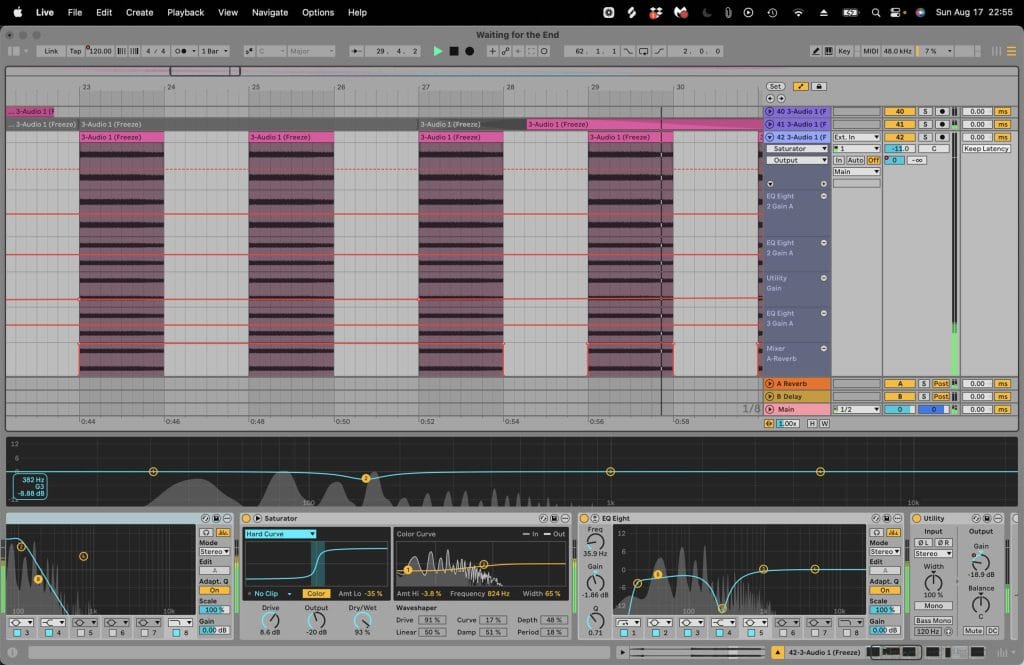Open the Hard Curve shape dropdown

click(280, 534)
